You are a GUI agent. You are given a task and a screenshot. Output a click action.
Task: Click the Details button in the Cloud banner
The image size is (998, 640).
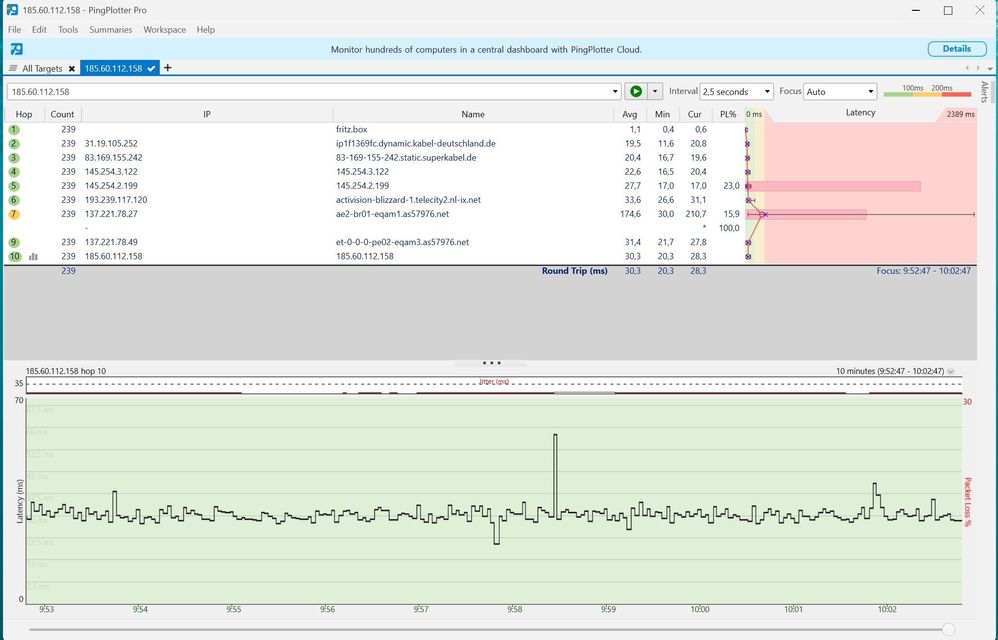pos(956,48)
